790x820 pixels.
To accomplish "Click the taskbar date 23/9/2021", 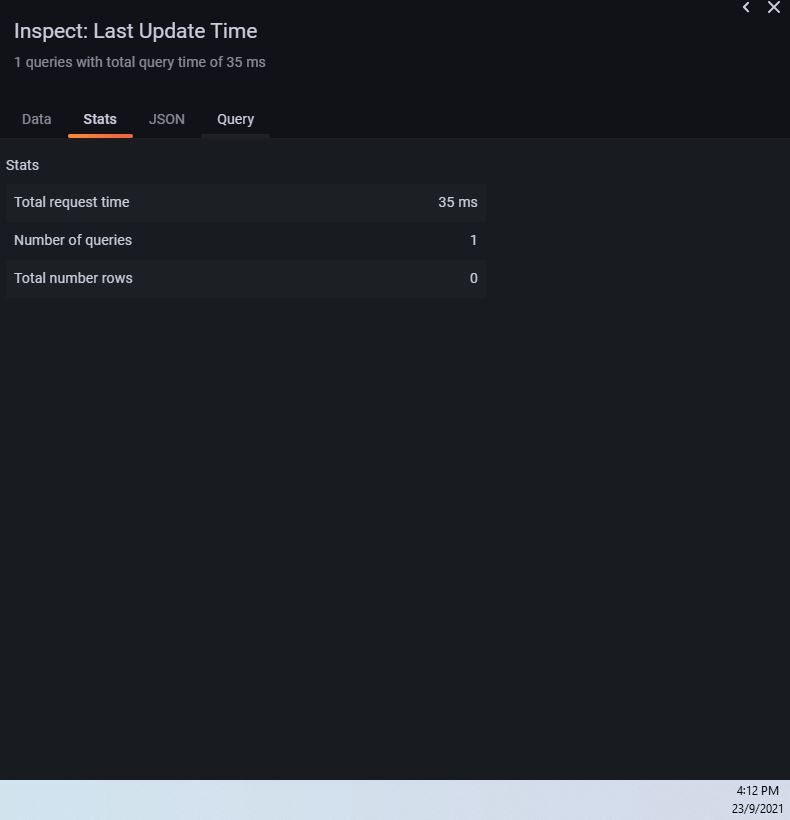I will click(757, 808).
